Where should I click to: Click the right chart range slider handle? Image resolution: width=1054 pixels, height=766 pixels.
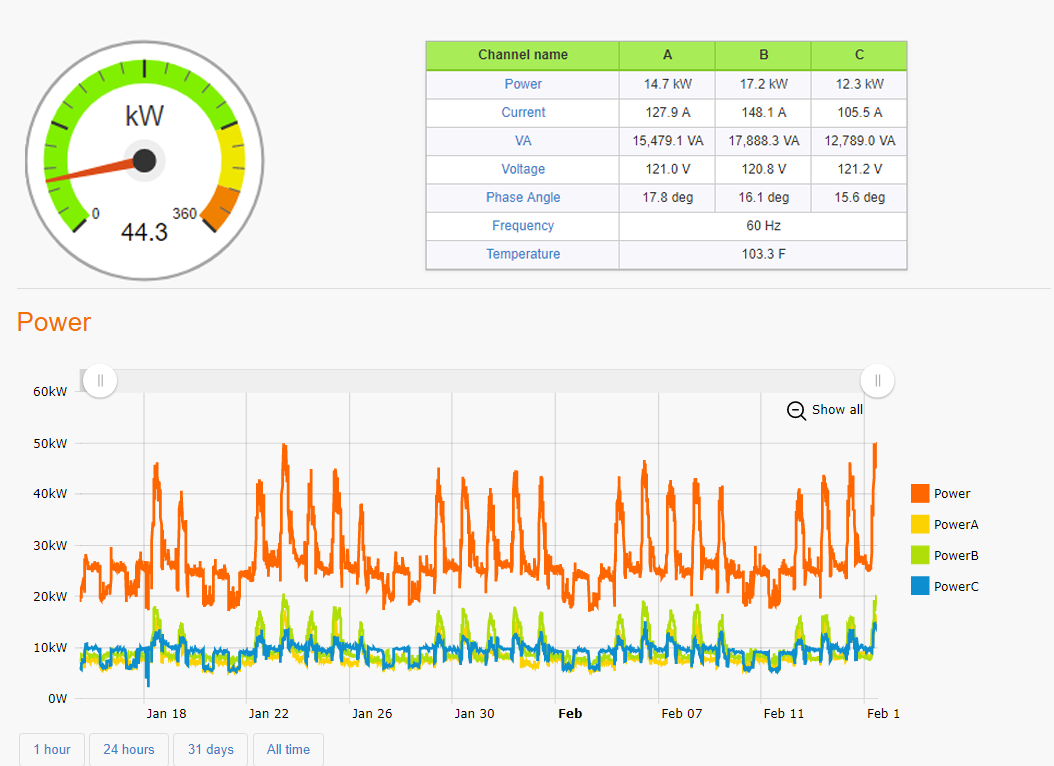(x=877, y=380)
